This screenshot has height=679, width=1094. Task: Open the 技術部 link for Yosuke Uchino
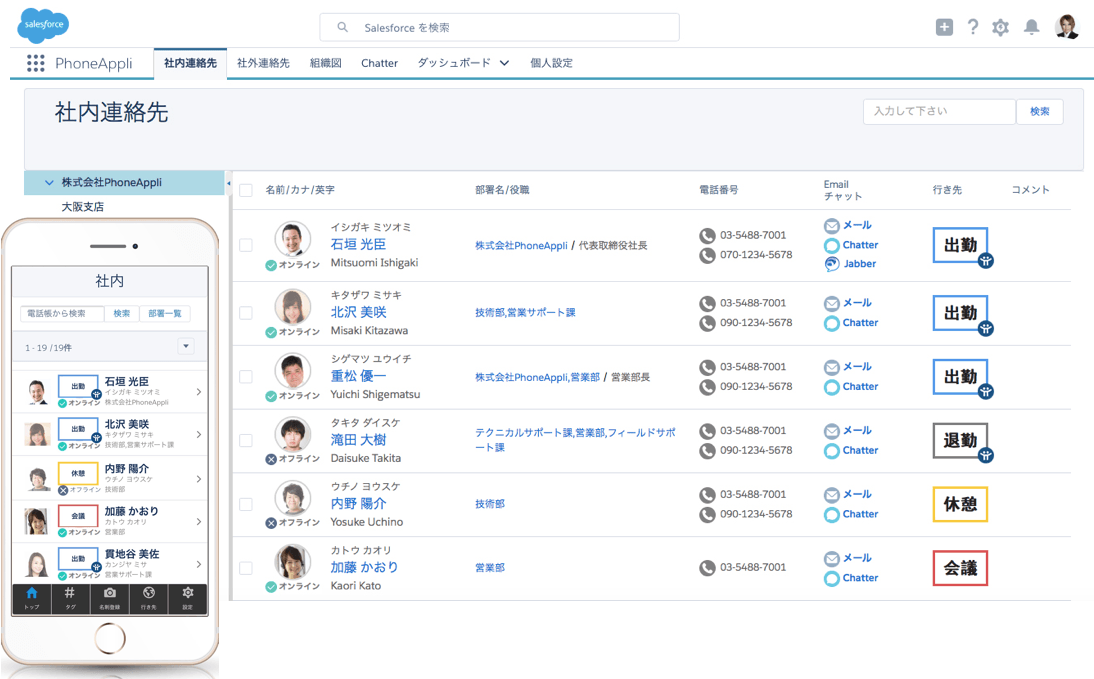(x=490, y=504)
